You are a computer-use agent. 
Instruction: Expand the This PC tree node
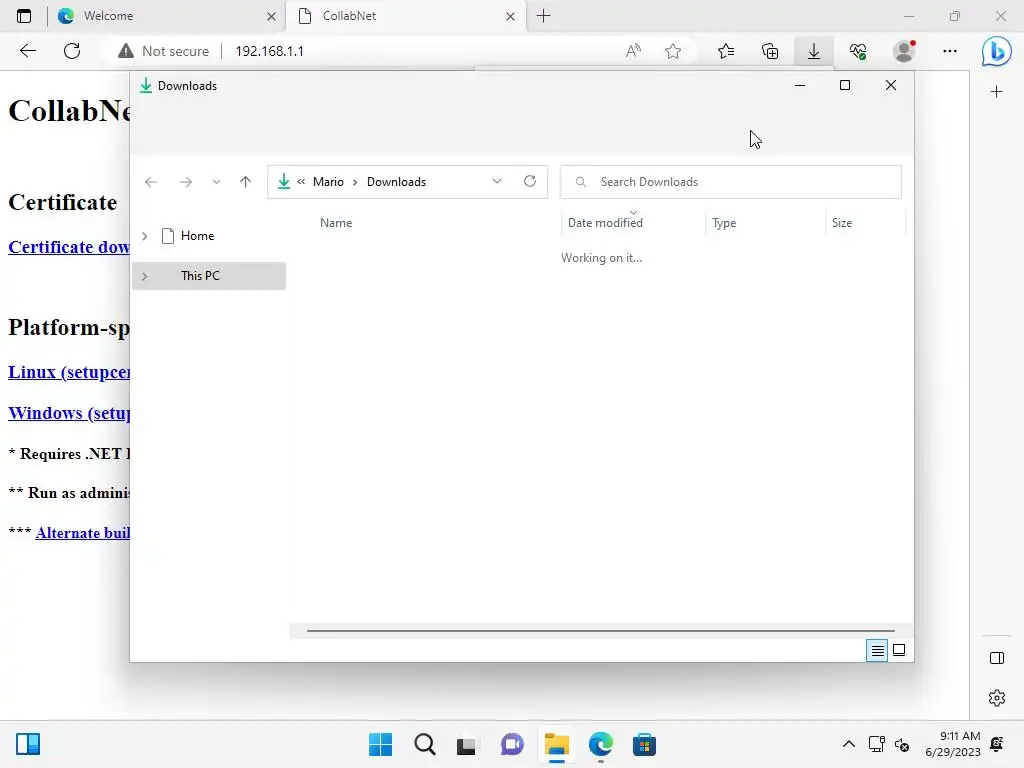pyautogui.click(x=144, y=276)
